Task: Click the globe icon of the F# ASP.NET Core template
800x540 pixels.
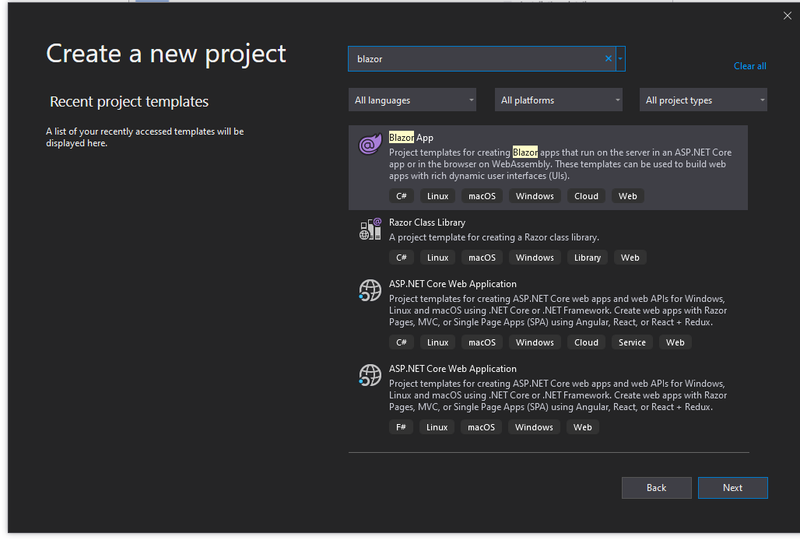Action: point(370,375)
